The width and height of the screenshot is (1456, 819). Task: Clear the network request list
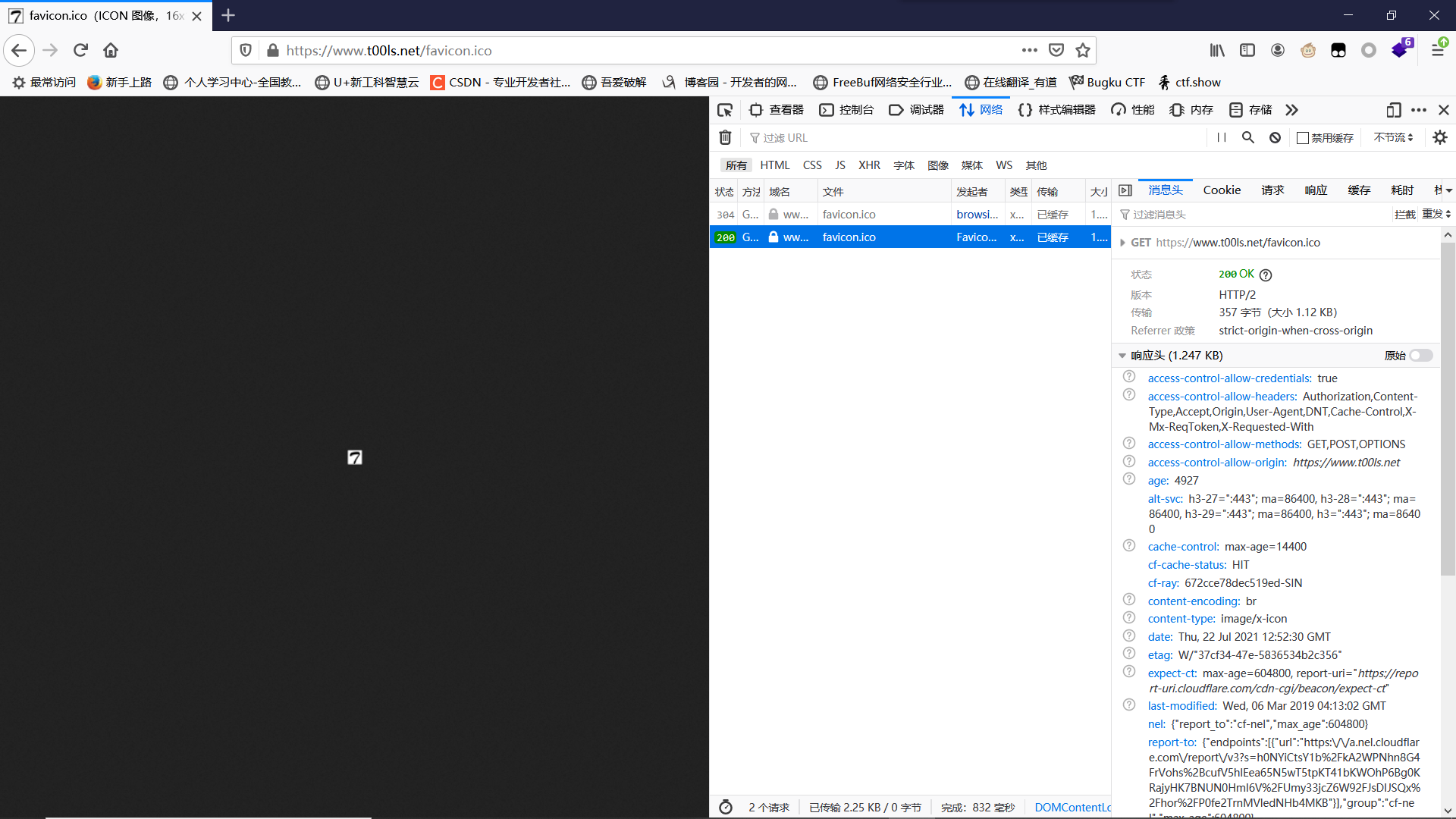click(725, 137)
